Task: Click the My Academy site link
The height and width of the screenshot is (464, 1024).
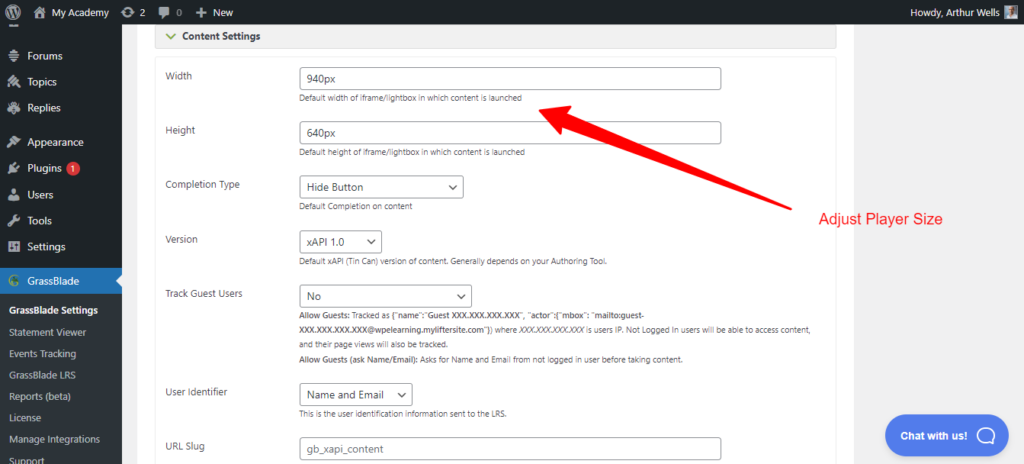Action: (x=80, y=12)
